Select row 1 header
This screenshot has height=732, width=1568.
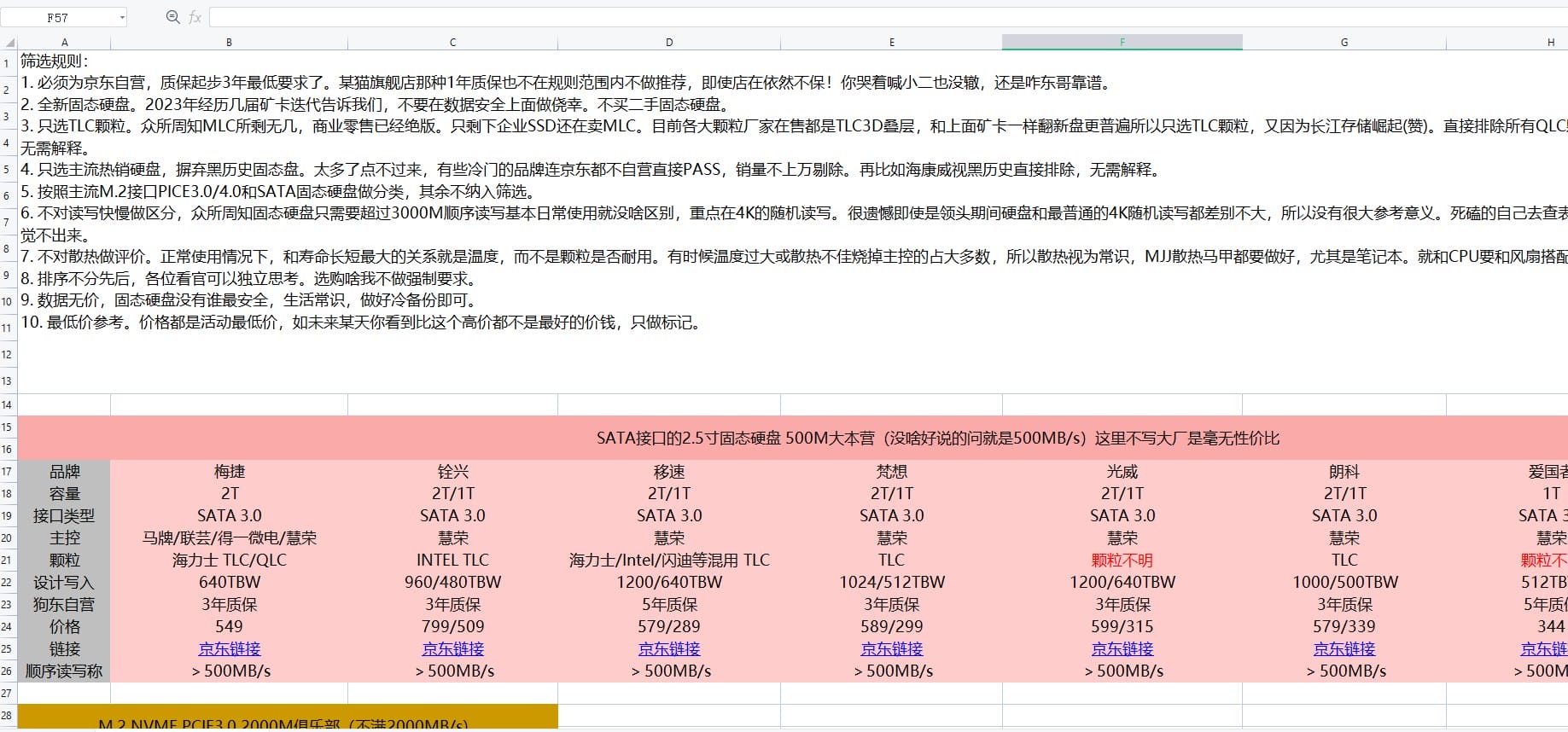point(8,61)
